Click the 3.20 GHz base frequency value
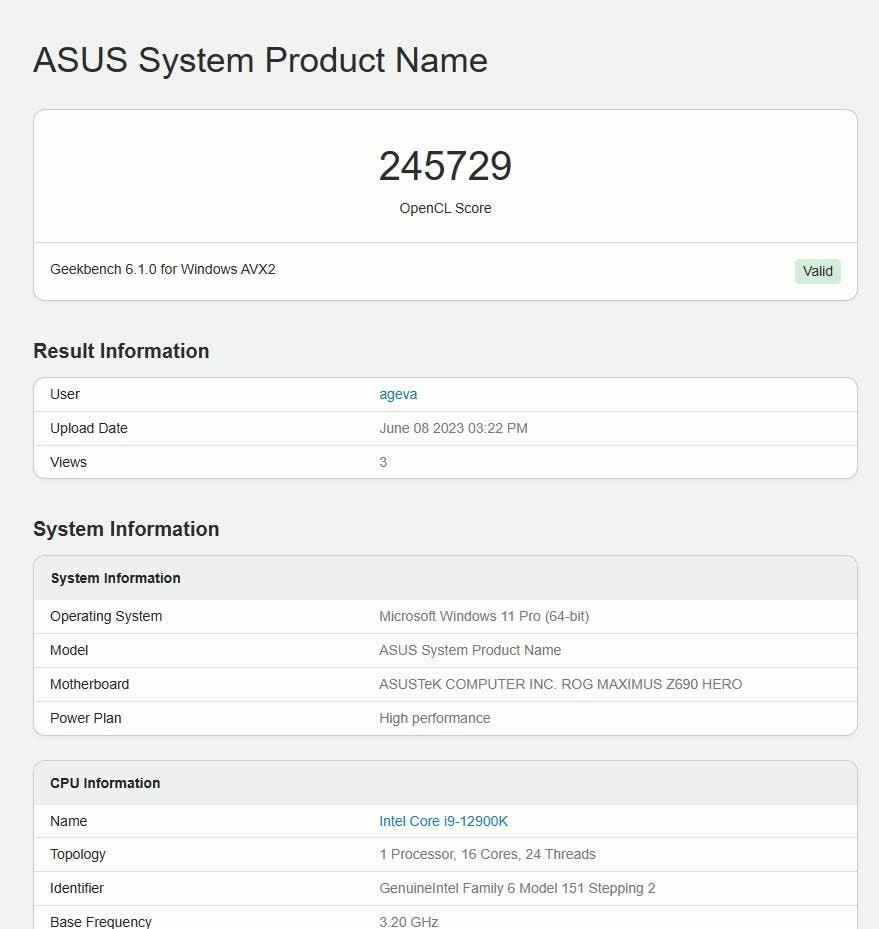This screenshot has height=929, width=879. [409, 922]
